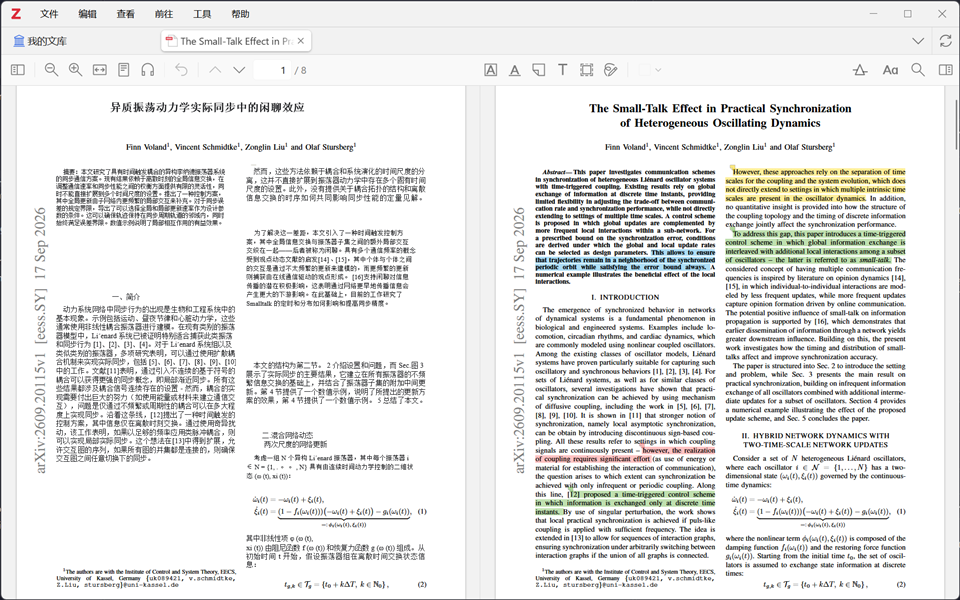This screenshot has width=960, height=600.
Task: Fit page to window width
Action: (x=100, y=70)
